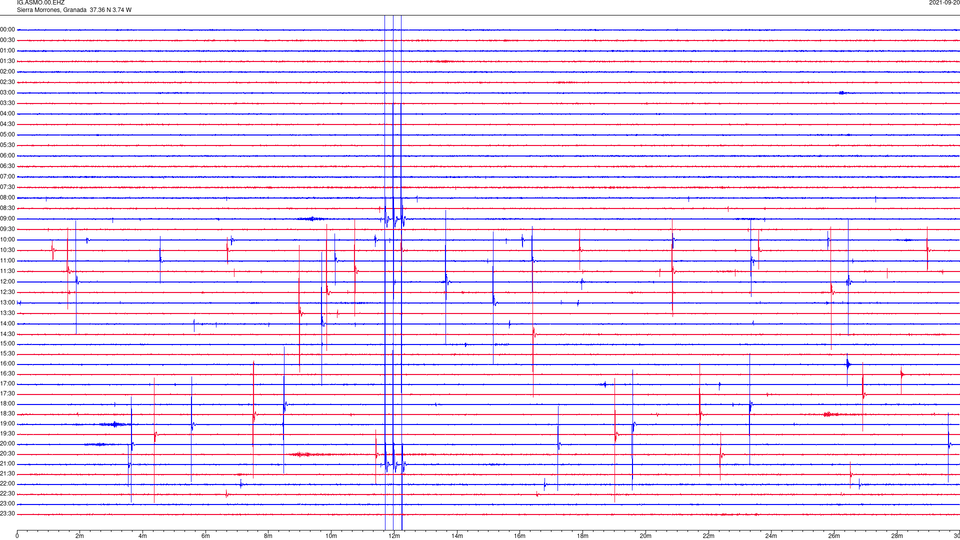Click the 02:00 time row label

click(7, 72)
